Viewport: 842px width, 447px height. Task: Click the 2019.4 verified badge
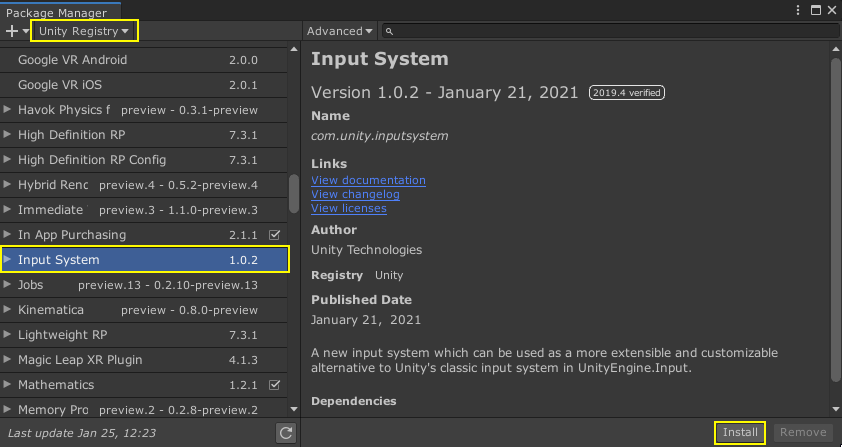(x=627, y=92)
